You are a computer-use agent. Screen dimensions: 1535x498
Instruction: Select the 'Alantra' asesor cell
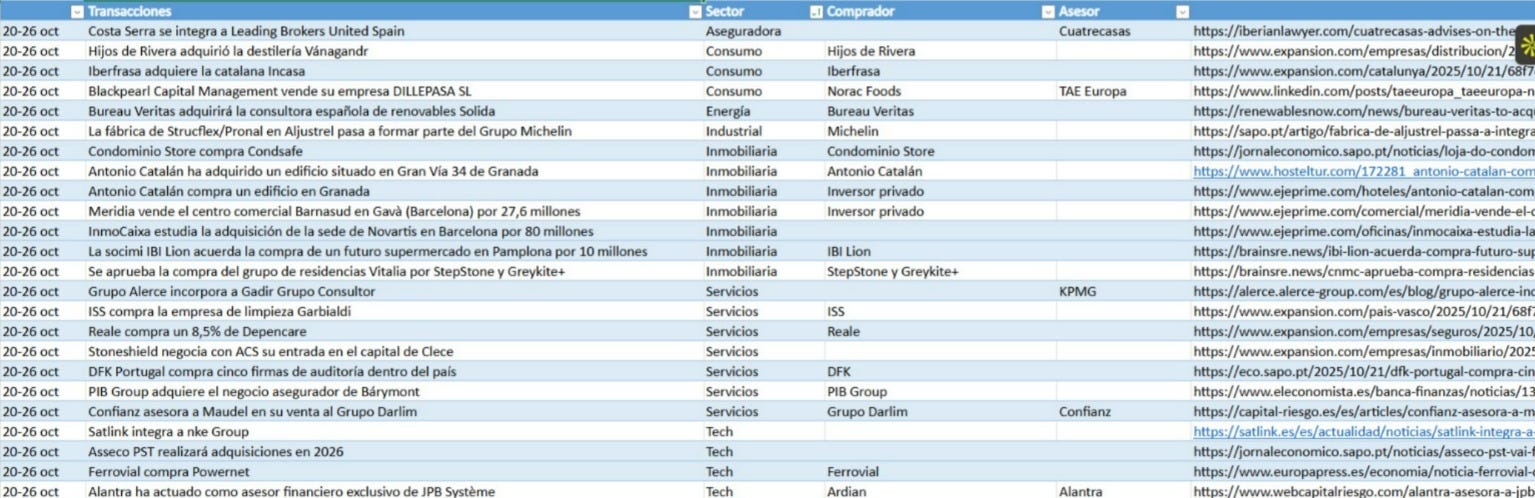point(1123,491)
